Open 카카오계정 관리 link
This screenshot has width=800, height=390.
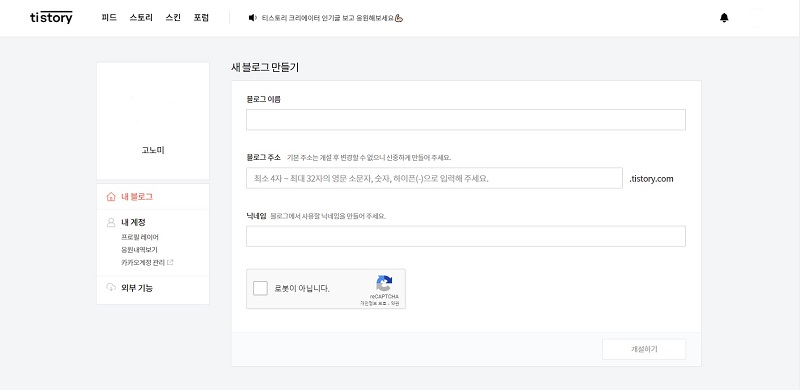143,262
